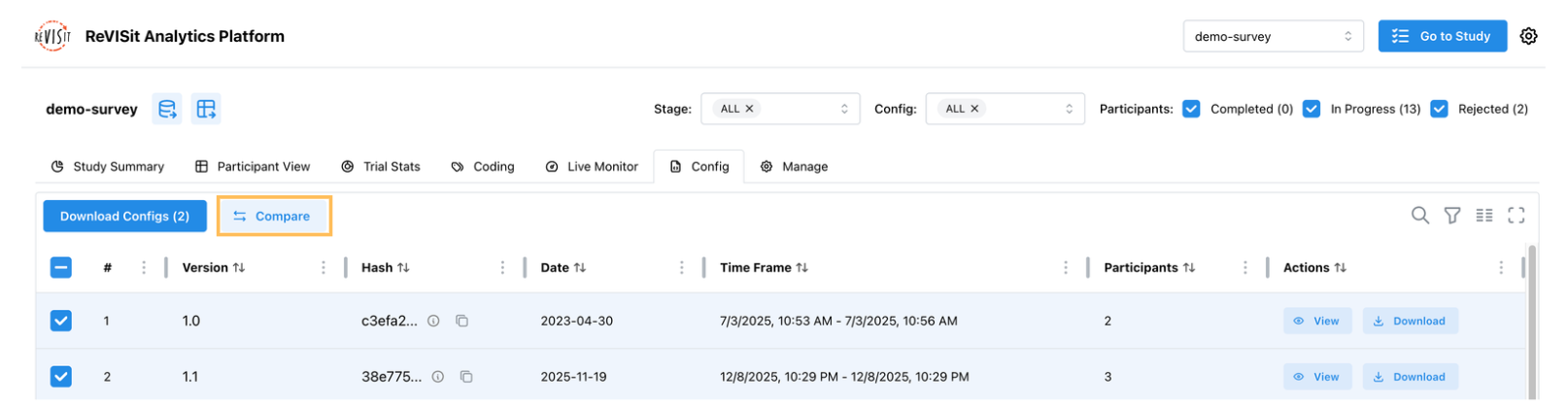Open the Time Frame column options menu
The height and width of the screenshot is (408, 1568).
1065,268
